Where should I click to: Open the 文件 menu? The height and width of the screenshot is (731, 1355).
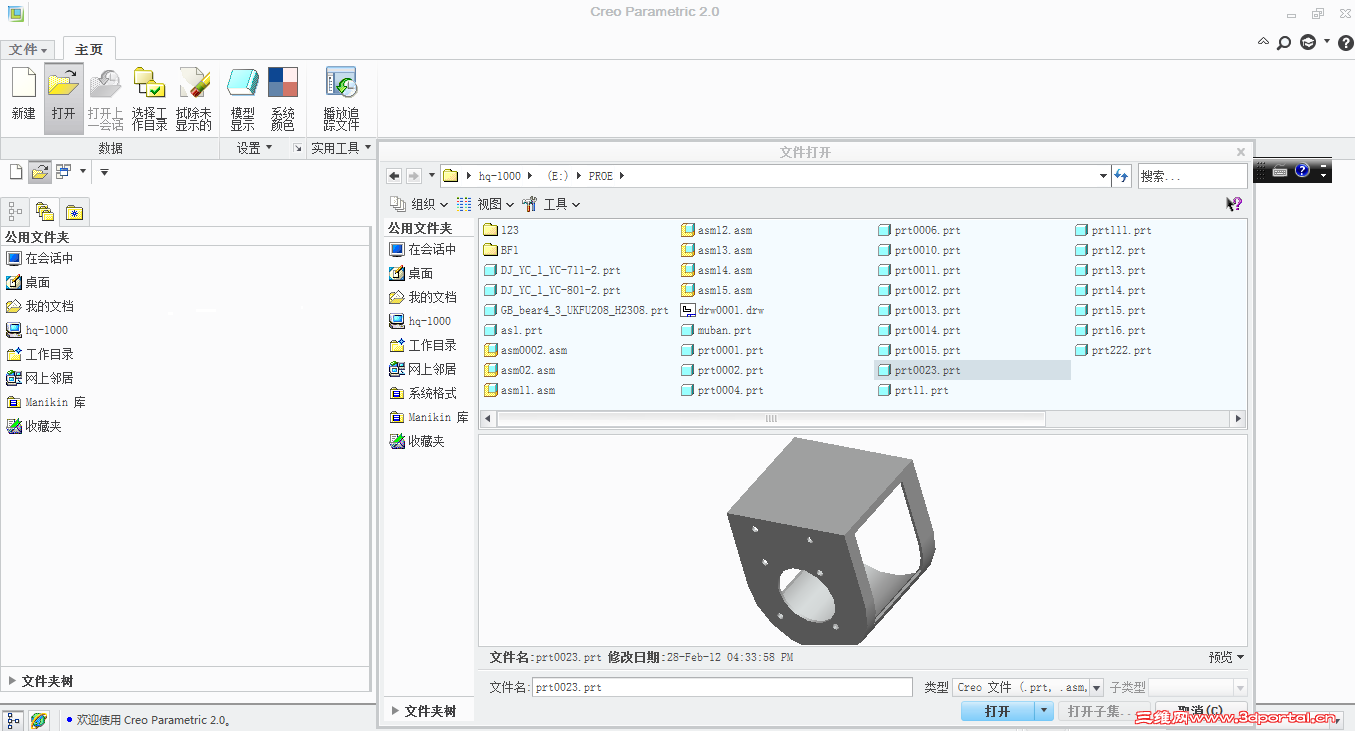coord(28,49)
